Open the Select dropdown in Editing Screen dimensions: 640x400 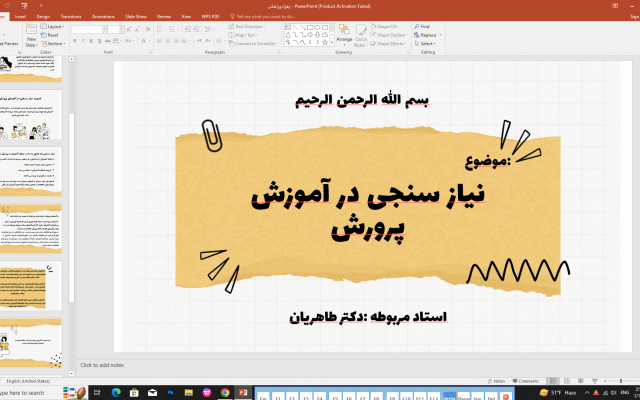point(425,44)
